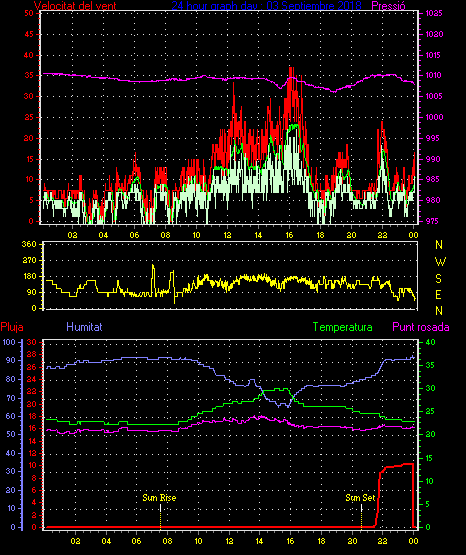Image resolution: width=466 pixels, height=555 pixels.
Task: Select the Punt rosada legend label
Action: click(421, 327)
